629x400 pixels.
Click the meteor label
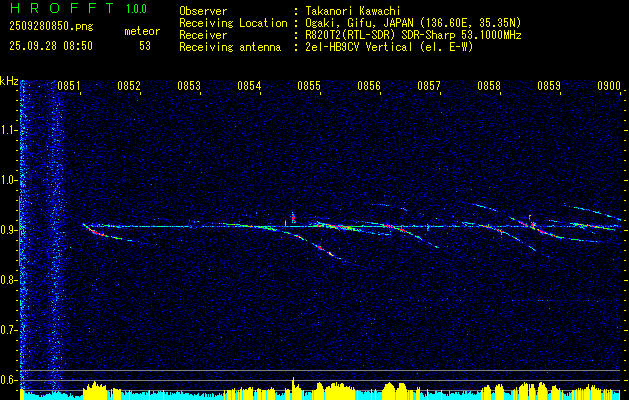tap(142, 31)
